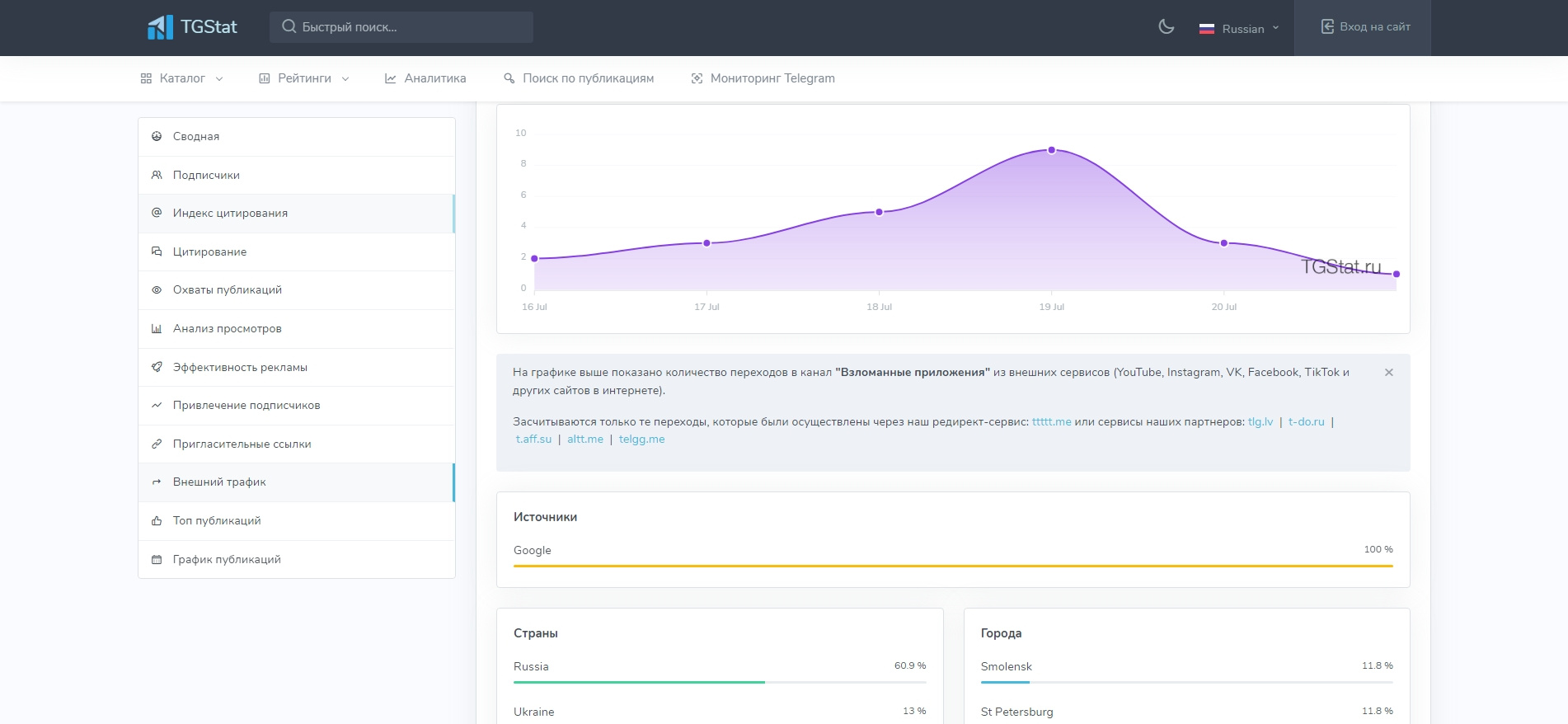Follow the tttt.me redirect link
The height and width of the screenshot is (724, 1568).
(1051, 421)
